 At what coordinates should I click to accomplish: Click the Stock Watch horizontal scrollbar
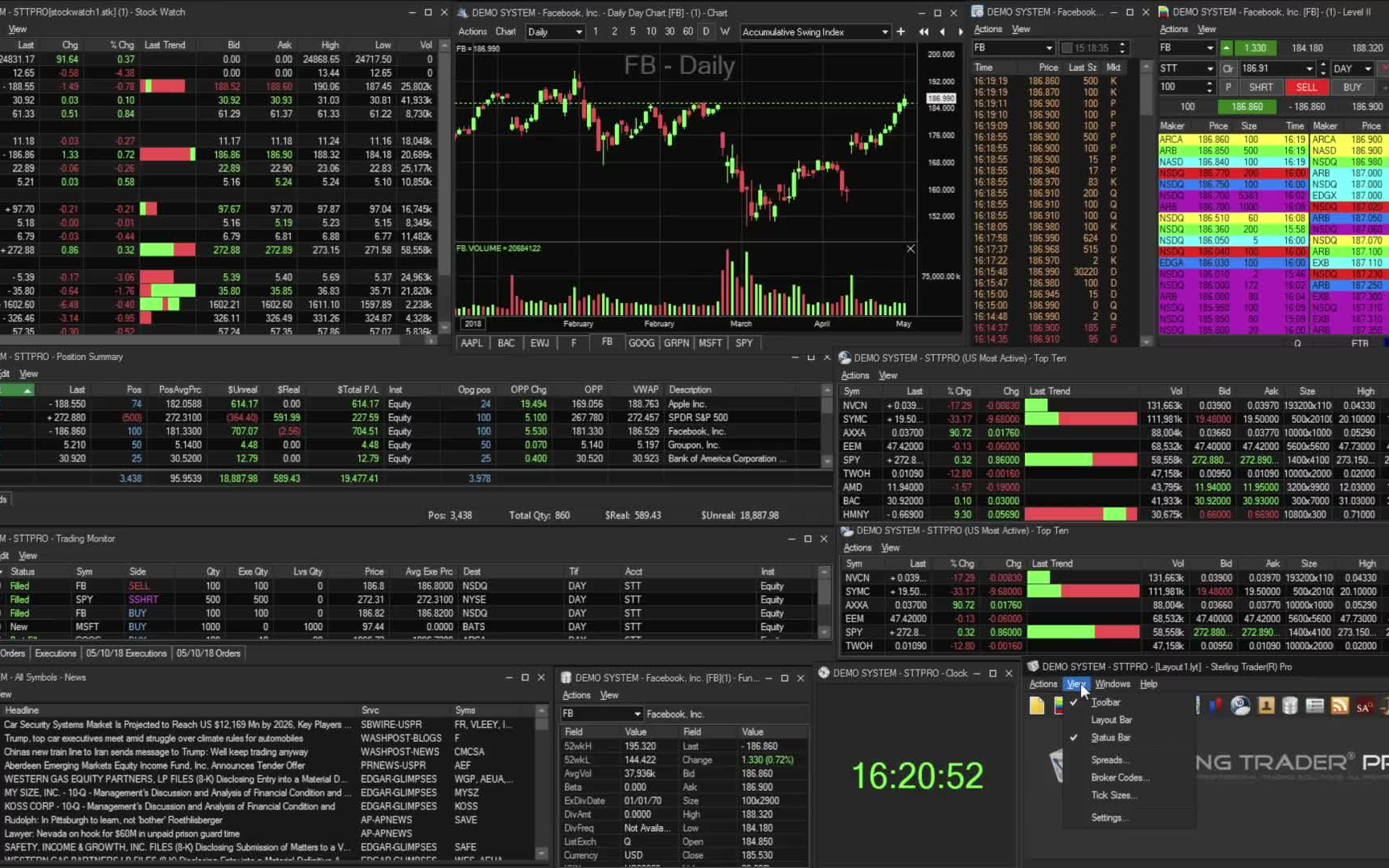pos(219,340)
